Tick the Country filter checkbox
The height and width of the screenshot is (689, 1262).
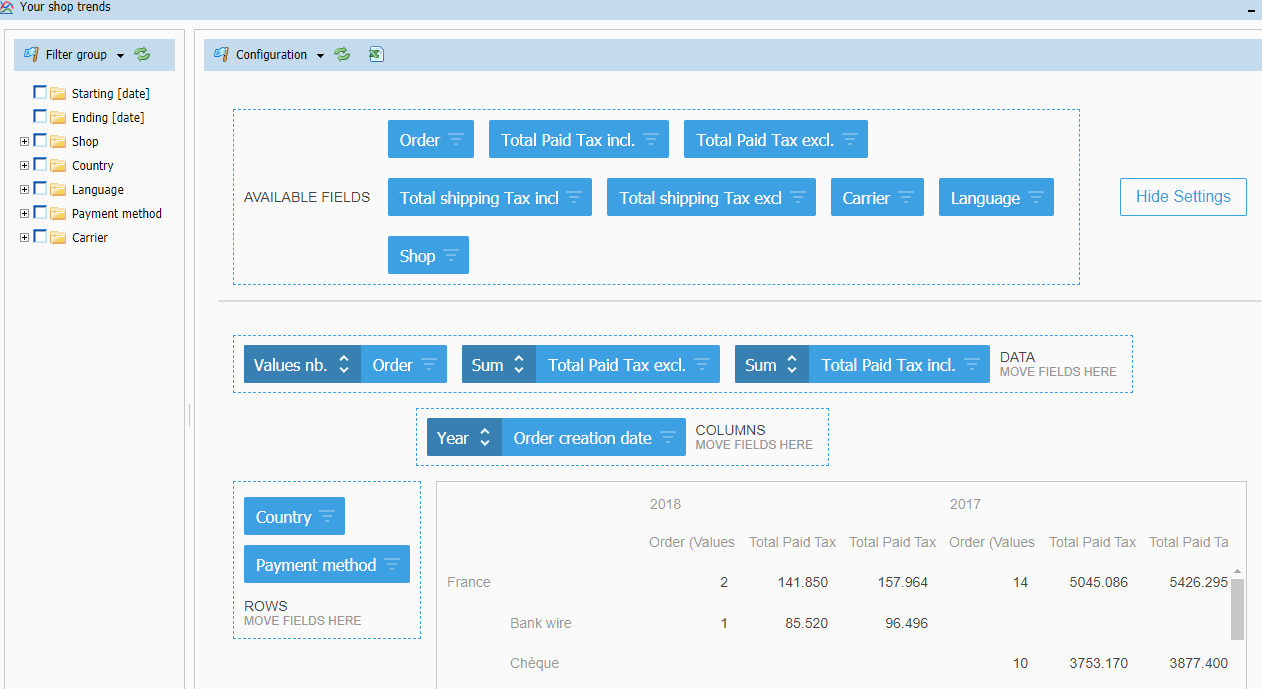(40, 165)
